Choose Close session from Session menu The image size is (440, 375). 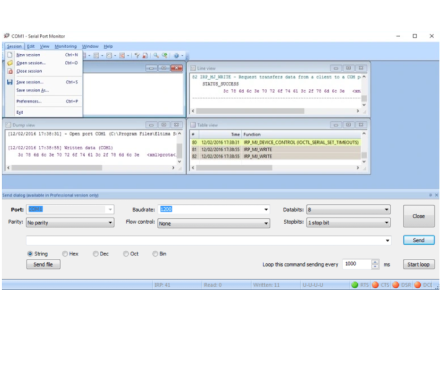[44, 71]
